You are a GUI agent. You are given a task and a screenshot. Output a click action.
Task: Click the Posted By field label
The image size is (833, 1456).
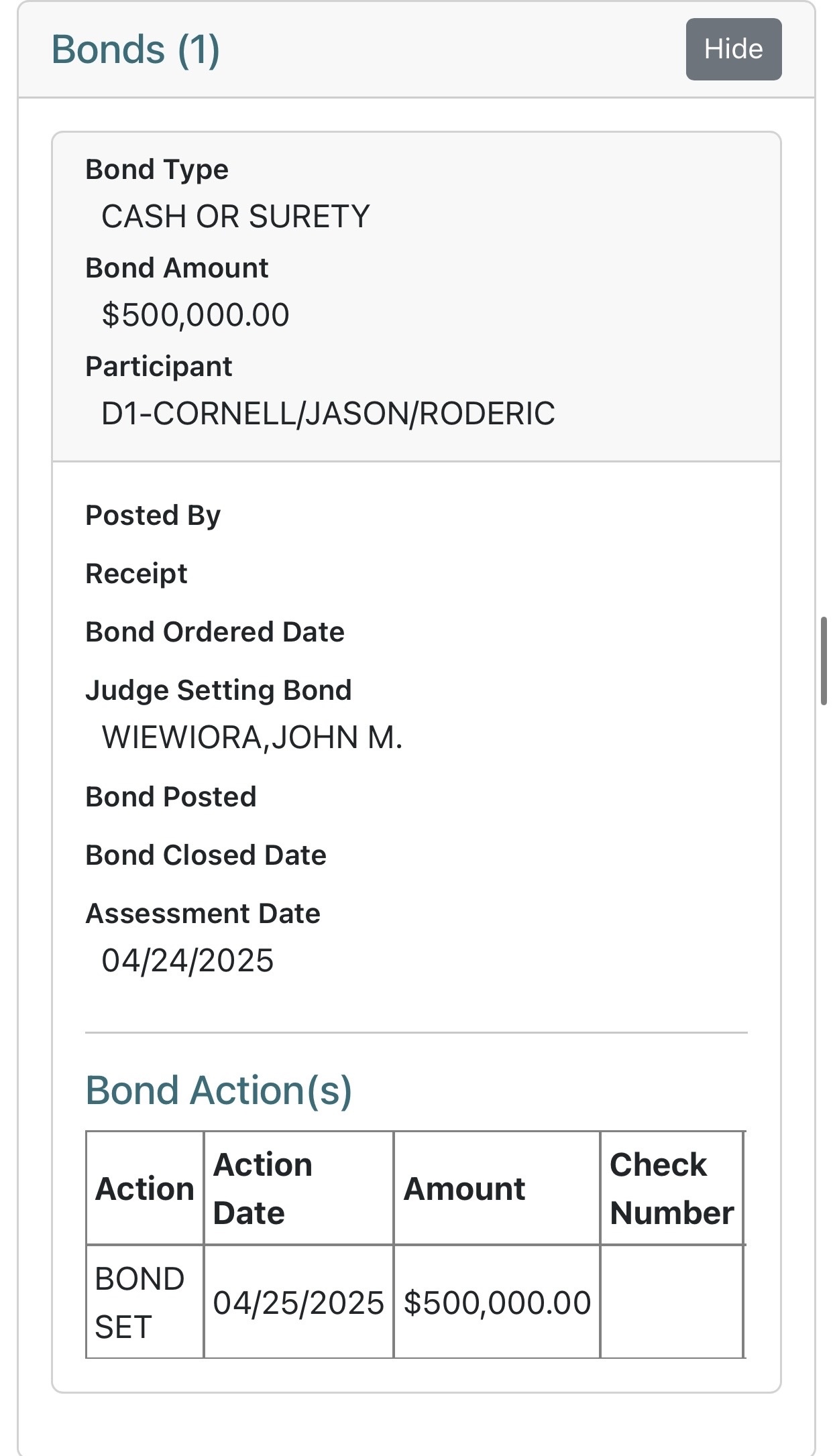[153, 515]
